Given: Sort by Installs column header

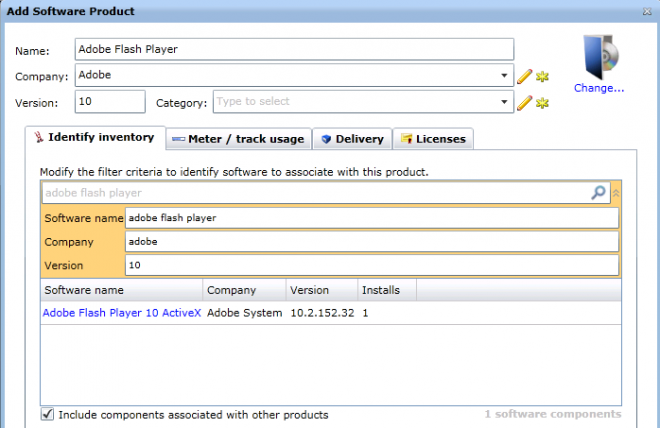Looking at the screenshot, I should point(387,290).
